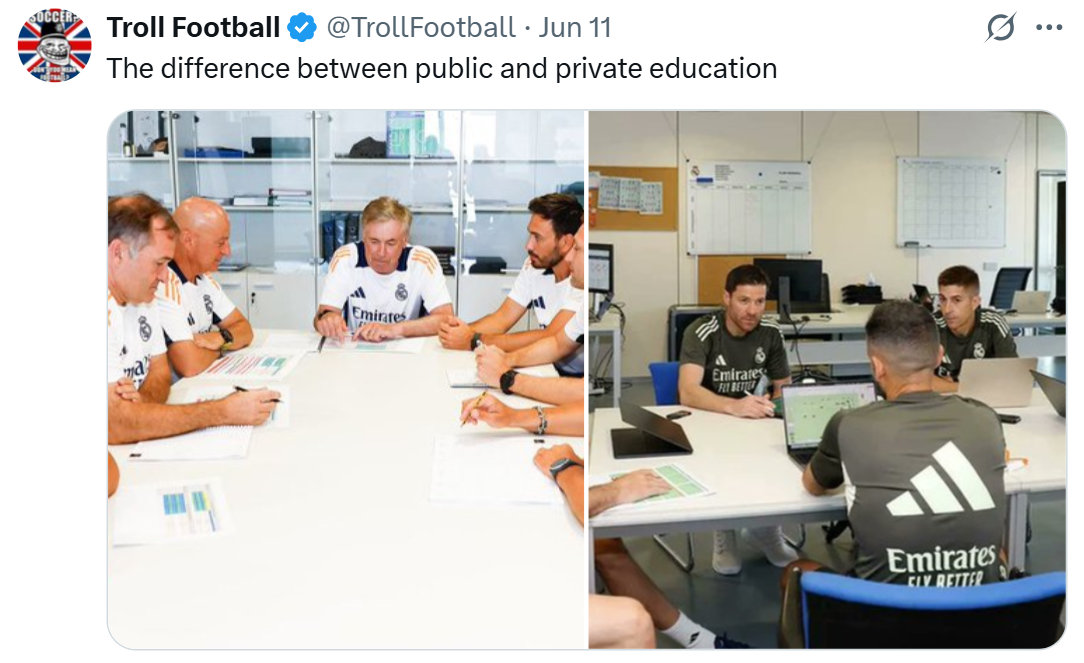Open the @TrollFootball handle link

(420, 28)
